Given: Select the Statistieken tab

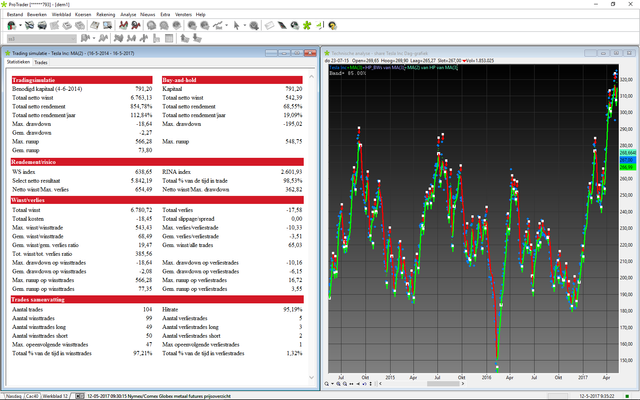Looking at the screenshot, I should coord(18,62).
